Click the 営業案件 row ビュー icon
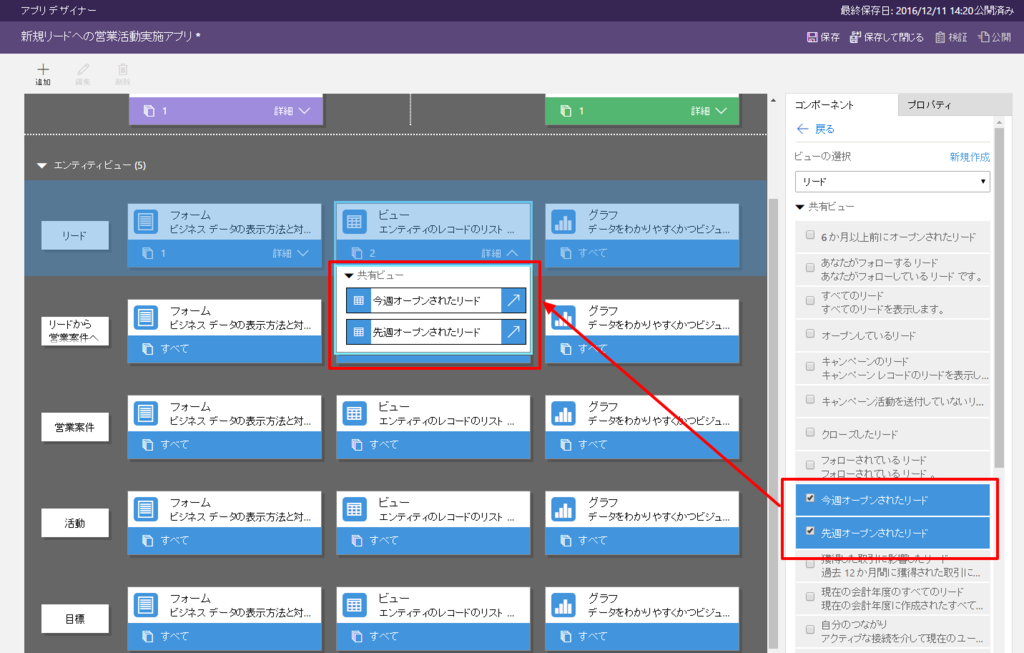The width and height of the screenshot is (1024, 653). [355, 413]
